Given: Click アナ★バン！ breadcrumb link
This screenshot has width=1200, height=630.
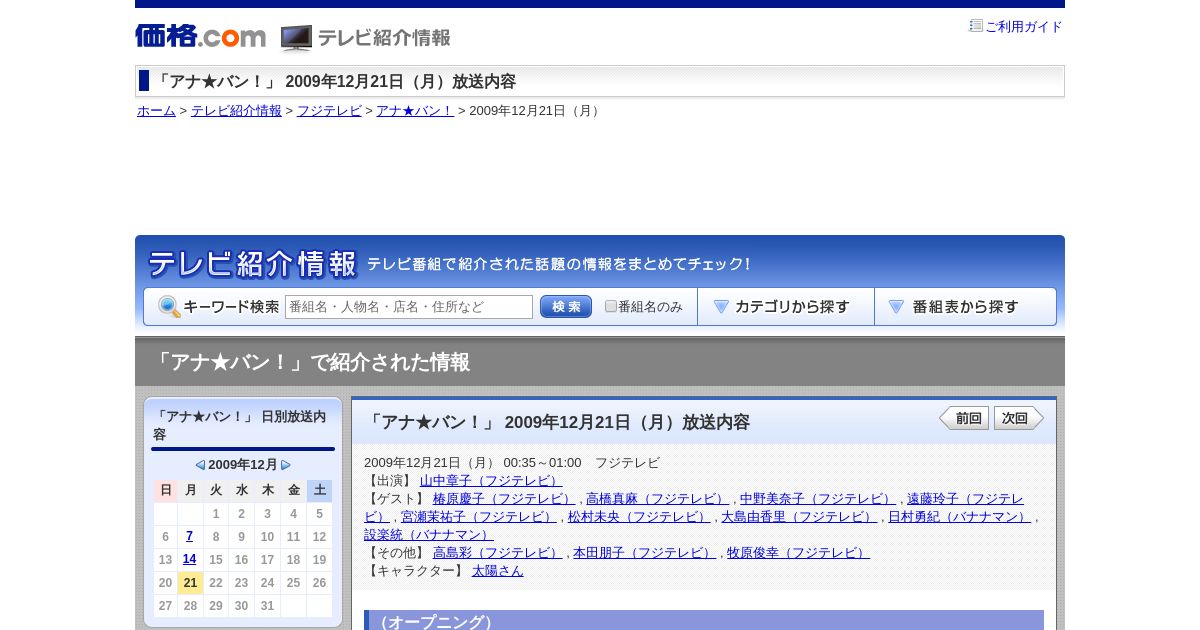Looking at the screenshot, I should click(415, 111).
